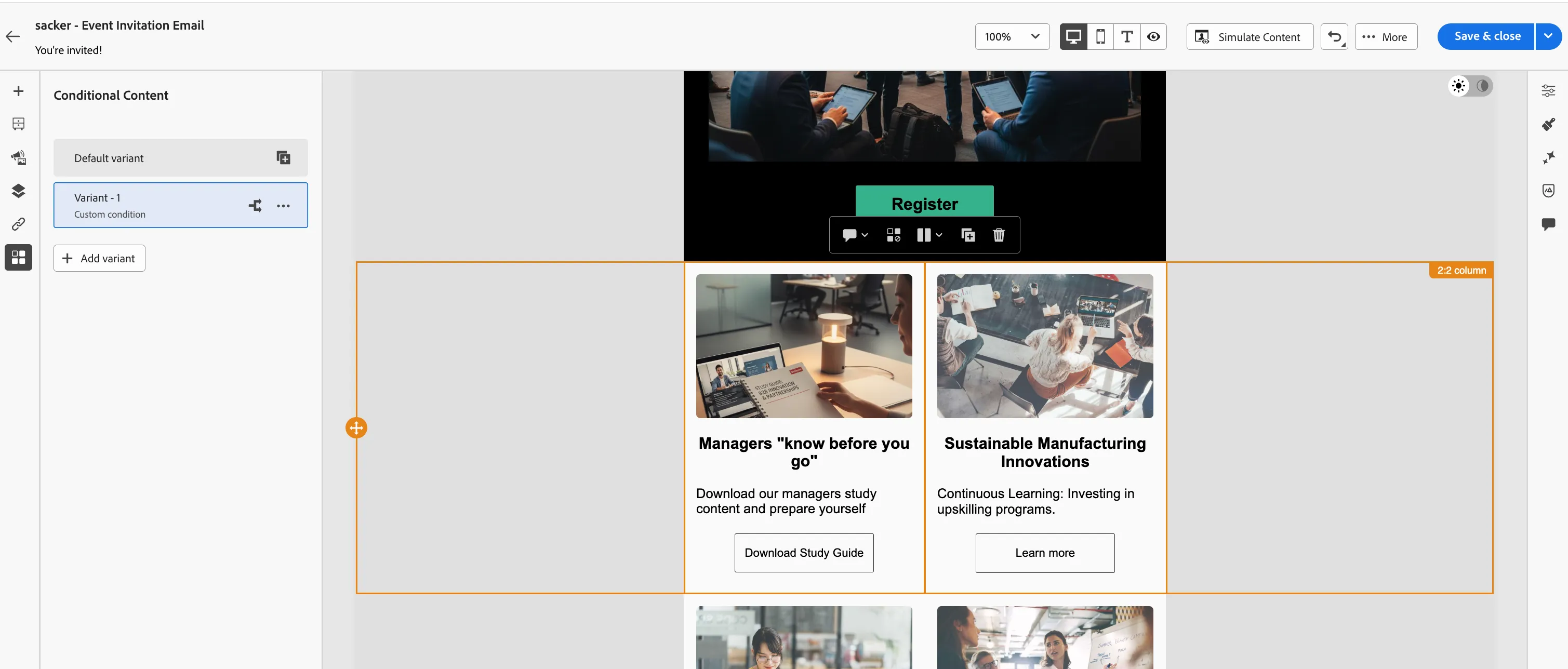Select the Sustainable Manufacturing Innovations heading
The height and width of the screenshot is (669, 1568).
coord(1044,452)
